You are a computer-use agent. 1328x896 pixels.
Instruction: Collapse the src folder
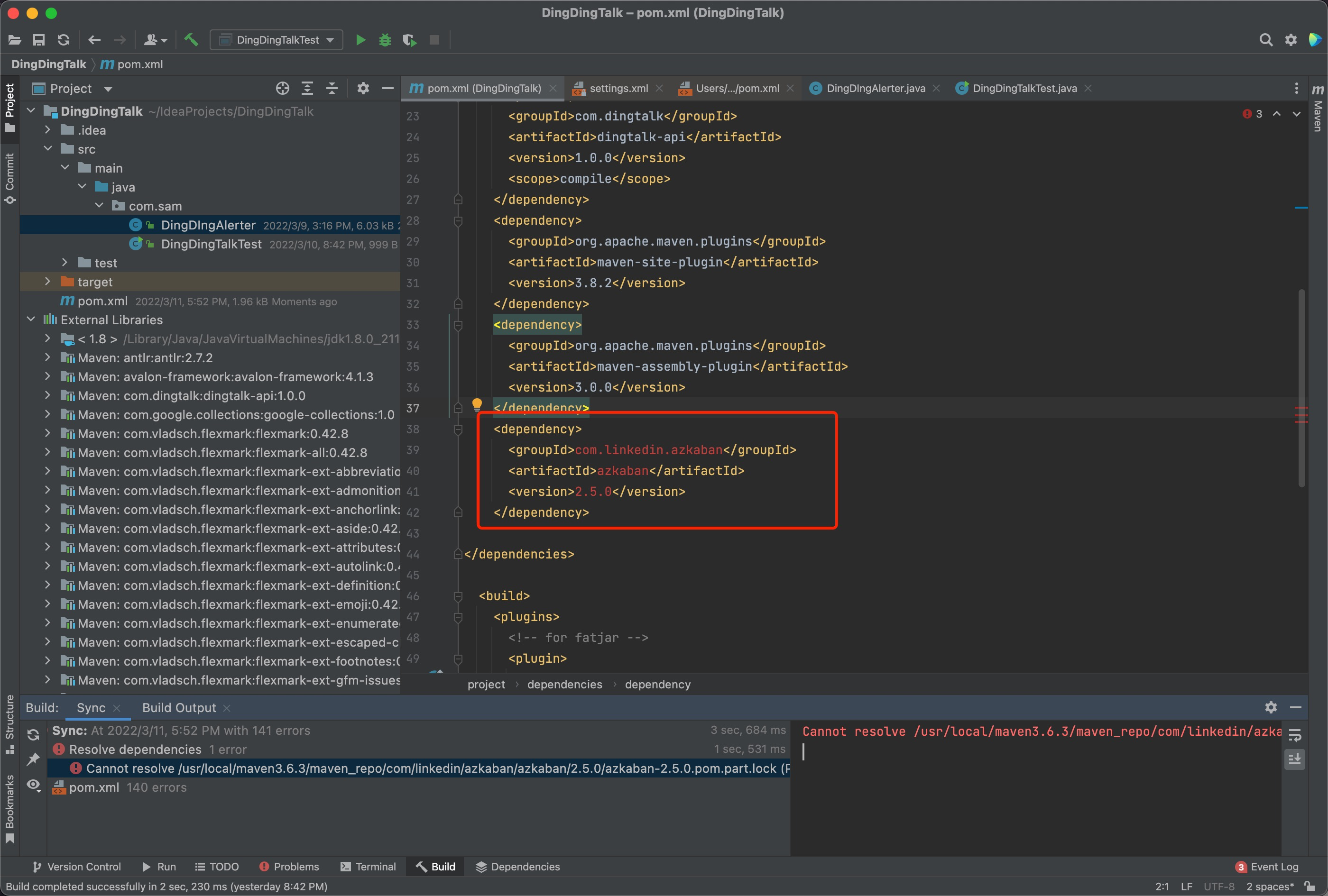(x=47, y=149)
